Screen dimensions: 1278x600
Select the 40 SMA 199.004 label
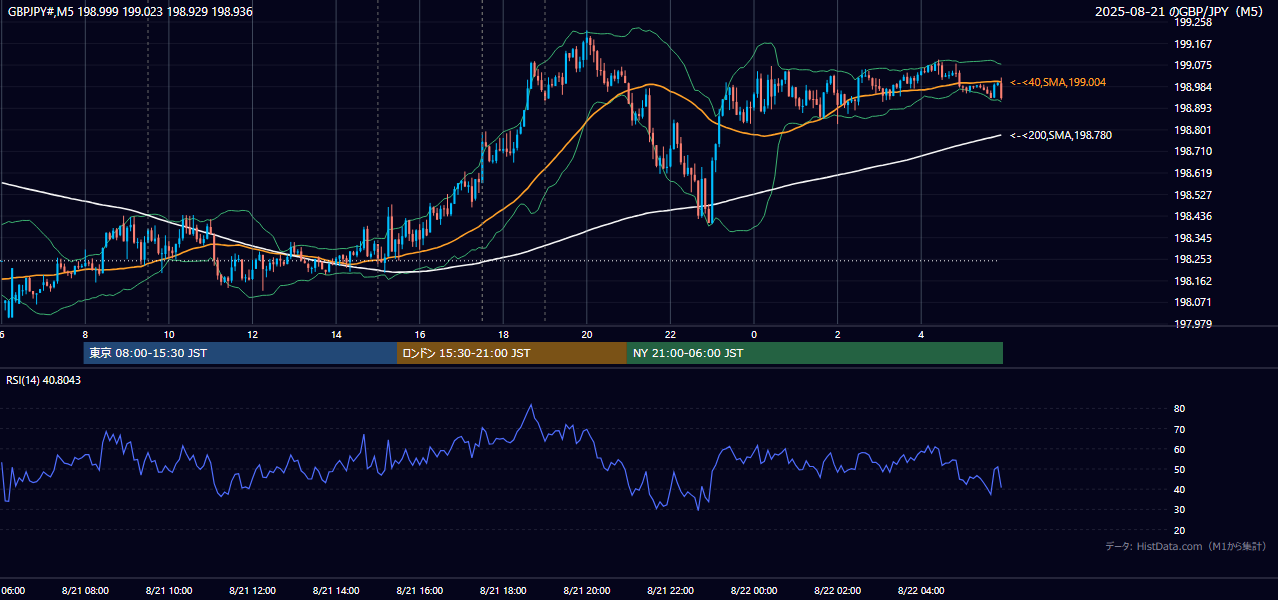click(1058, 82)
